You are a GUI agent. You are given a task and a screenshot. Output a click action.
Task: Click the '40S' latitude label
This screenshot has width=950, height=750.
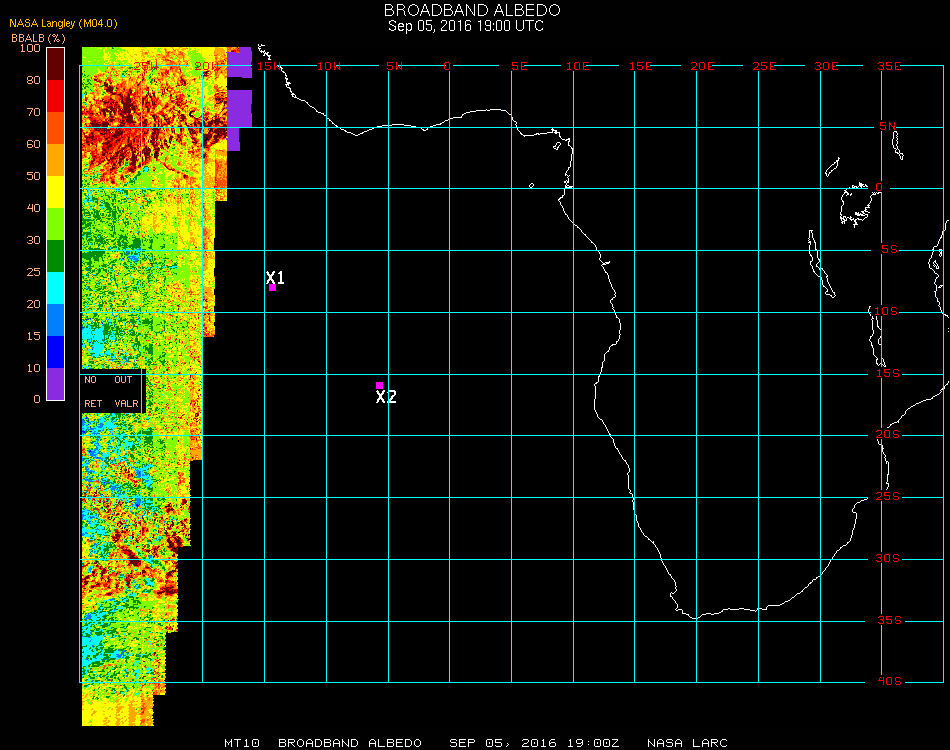[x=889, y=682]
